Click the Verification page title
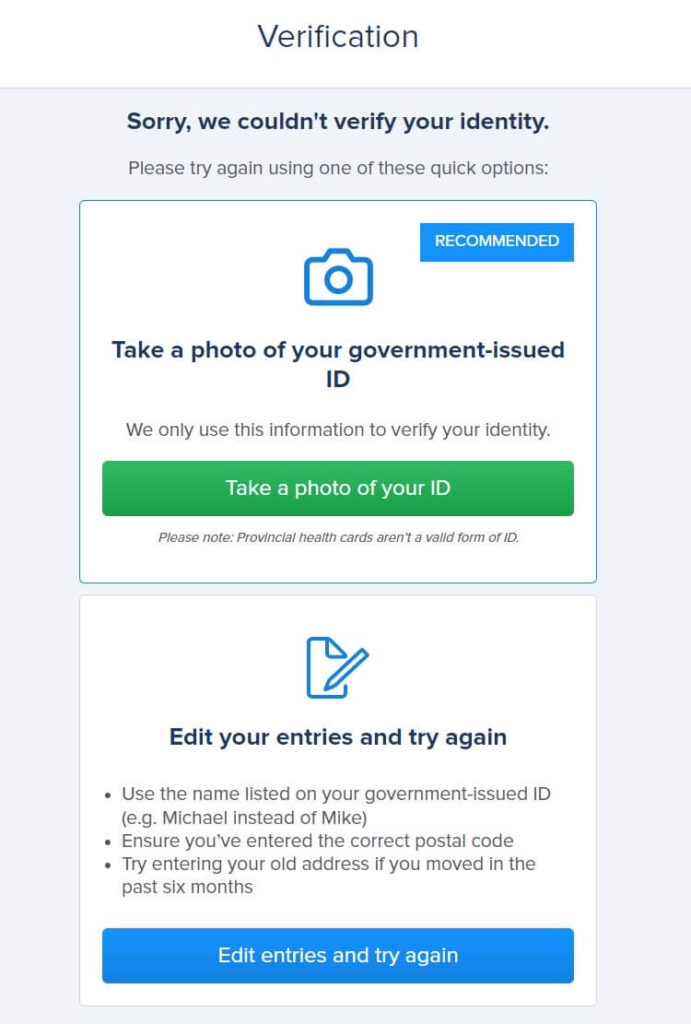Viewport: 691px width, 1024px height. [x=338, y=37]
